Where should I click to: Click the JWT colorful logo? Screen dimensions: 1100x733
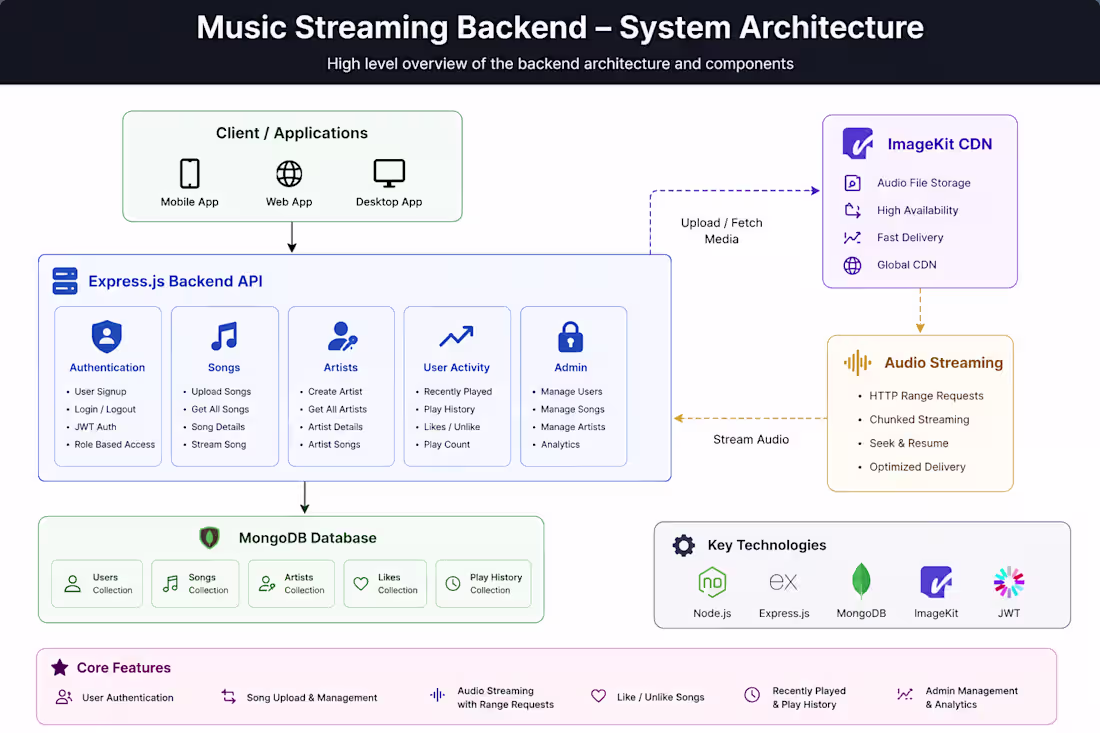[1009, 581]
